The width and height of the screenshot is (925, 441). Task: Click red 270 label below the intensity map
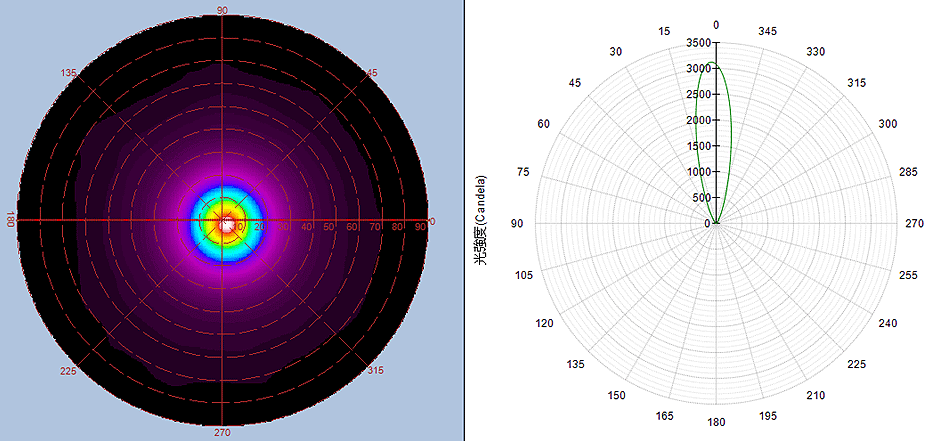[x=221, y=433]
